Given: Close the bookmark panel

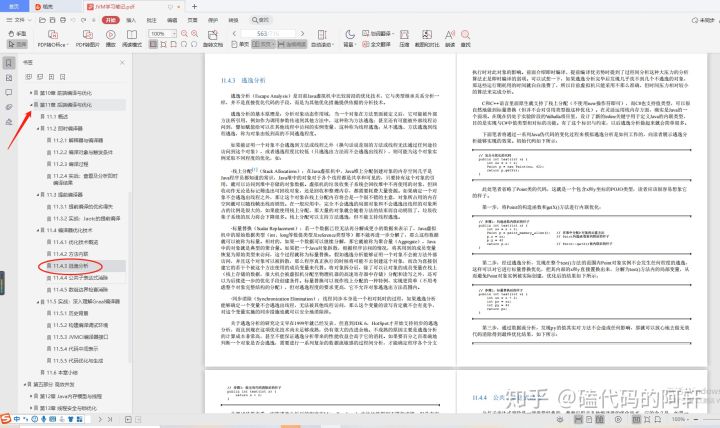Looking at the screenshot, I should pyautogui.click(x=122, y=62).
